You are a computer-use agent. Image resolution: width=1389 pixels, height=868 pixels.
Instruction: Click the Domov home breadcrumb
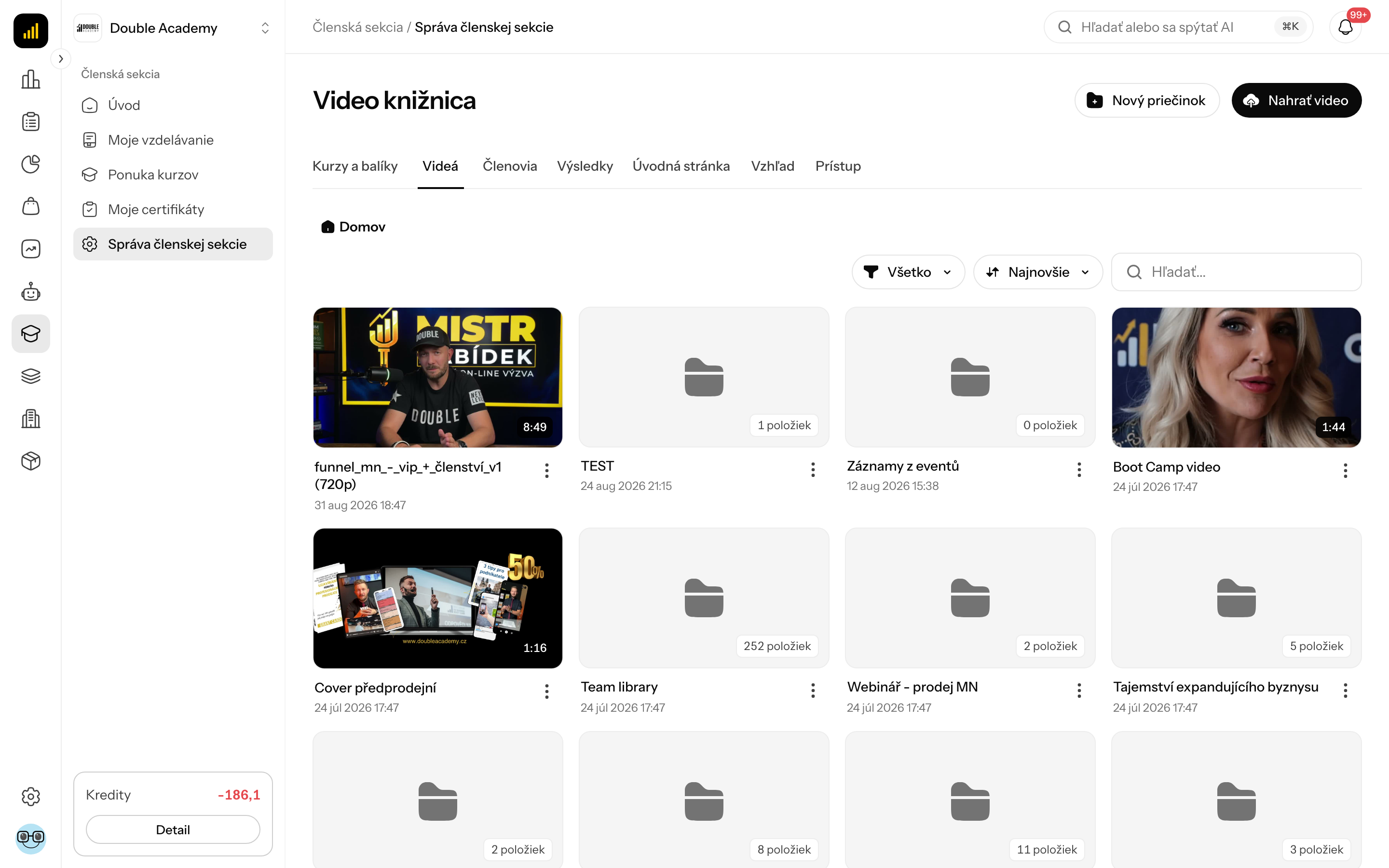[x=353, y=227]
